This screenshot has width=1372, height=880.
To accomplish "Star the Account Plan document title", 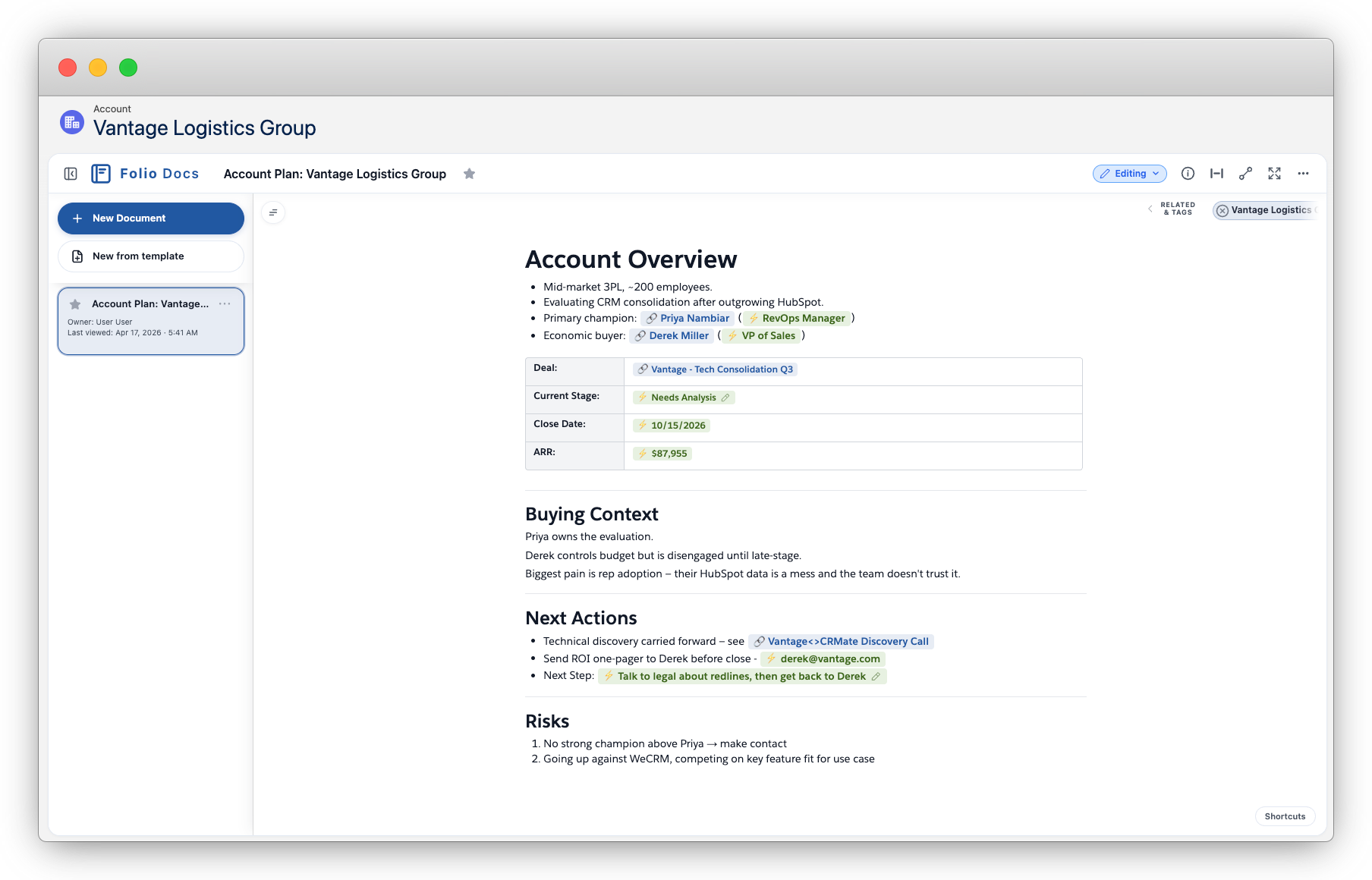I will click(x=469, y=174).
